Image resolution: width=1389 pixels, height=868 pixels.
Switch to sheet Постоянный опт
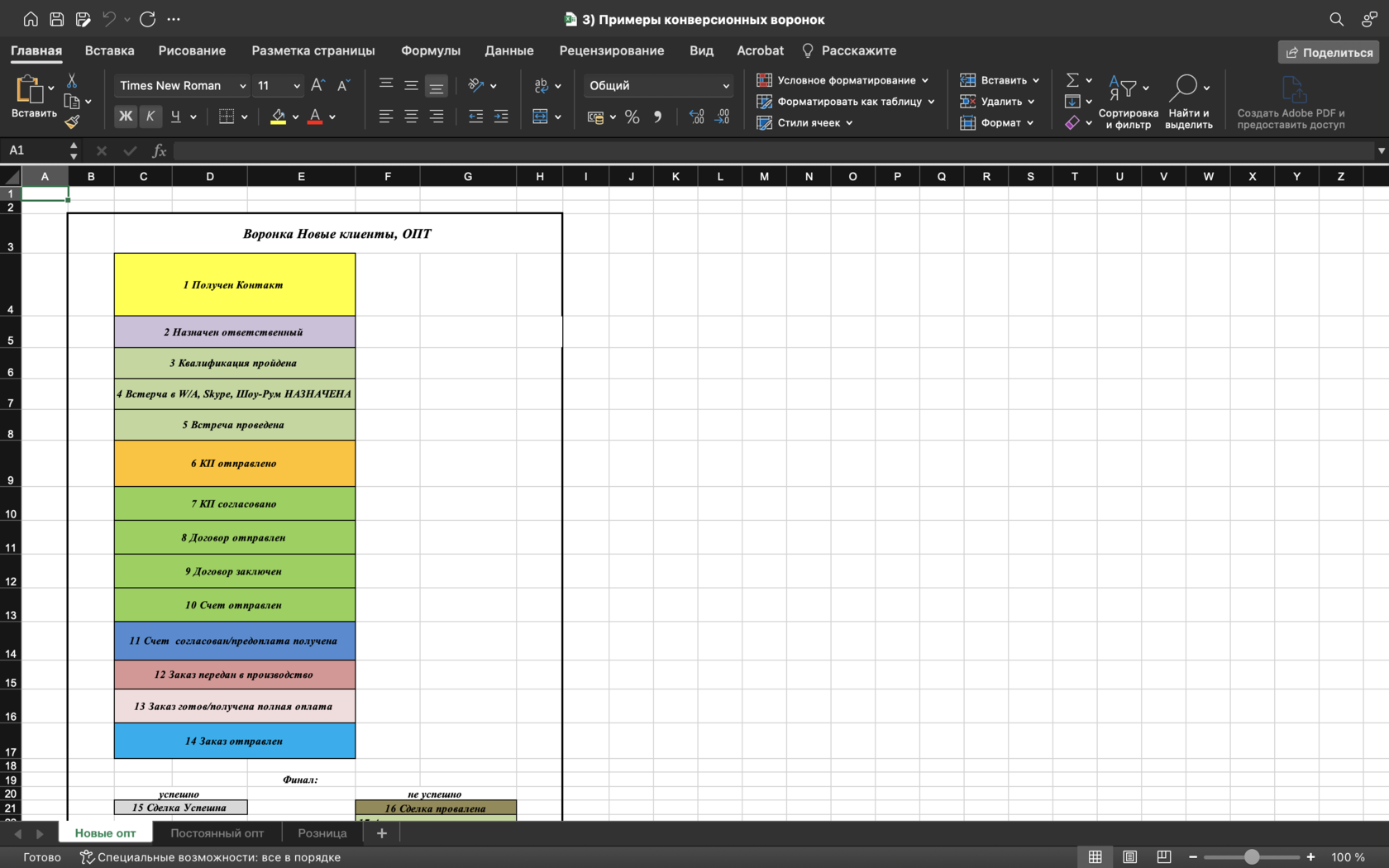[x=217, y=833]
